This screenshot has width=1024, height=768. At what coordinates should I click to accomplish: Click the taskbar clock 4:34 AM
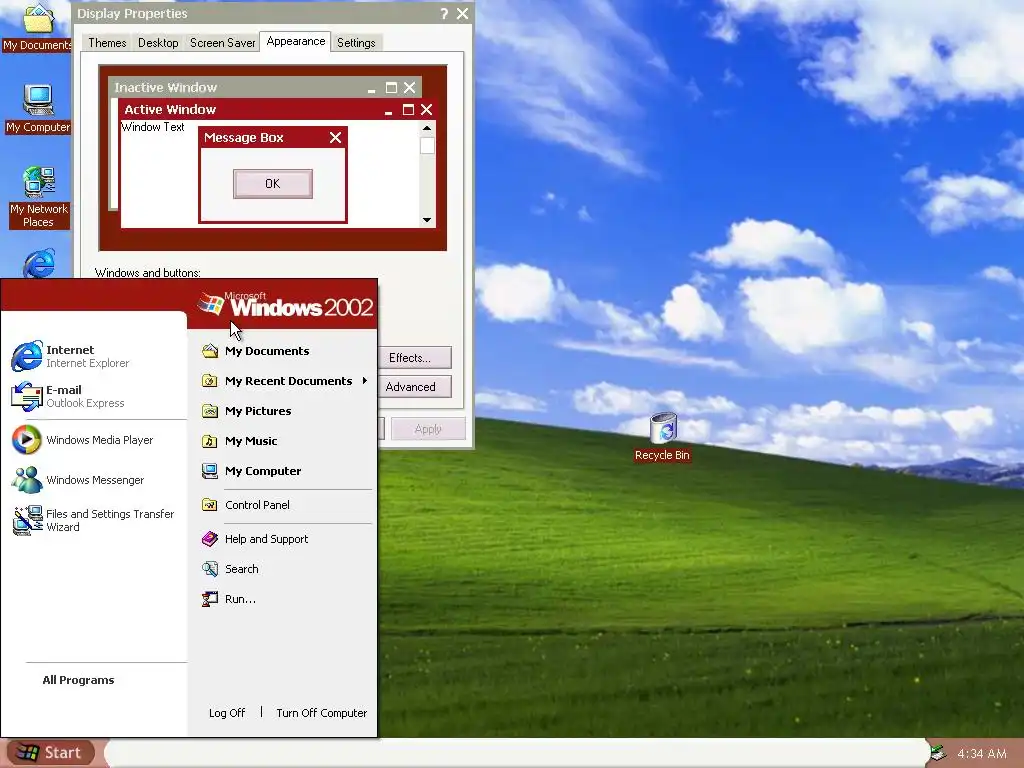[x=982, y=754]
